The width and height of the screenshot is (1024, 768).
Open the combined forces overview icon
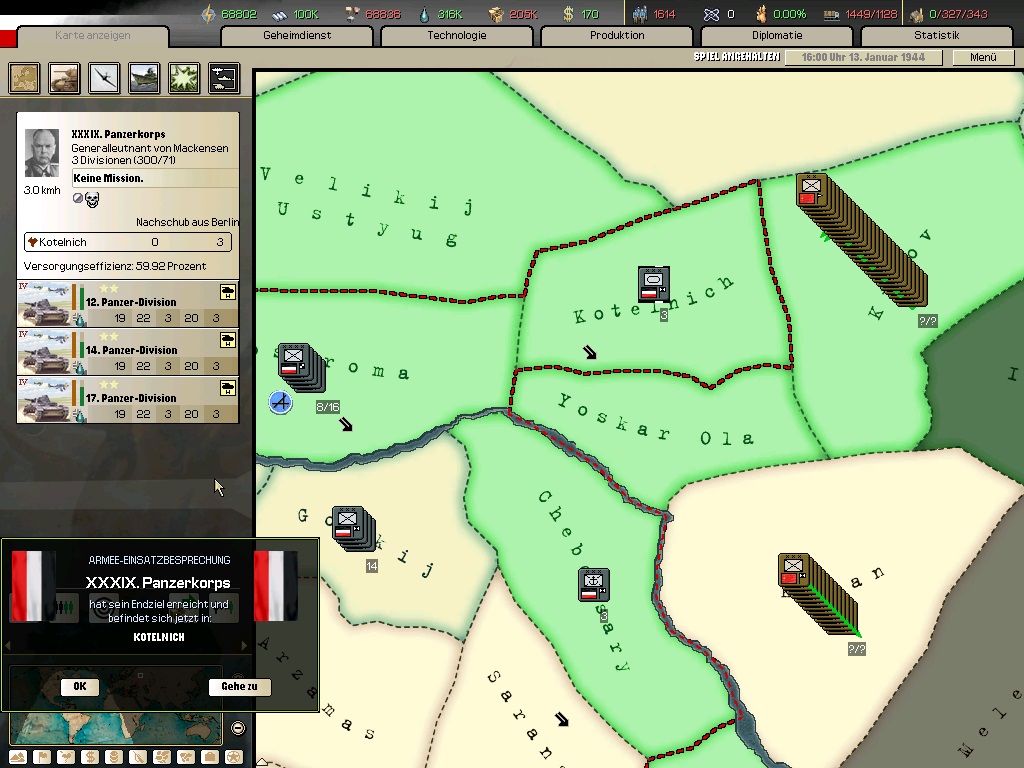pos(224,78)
